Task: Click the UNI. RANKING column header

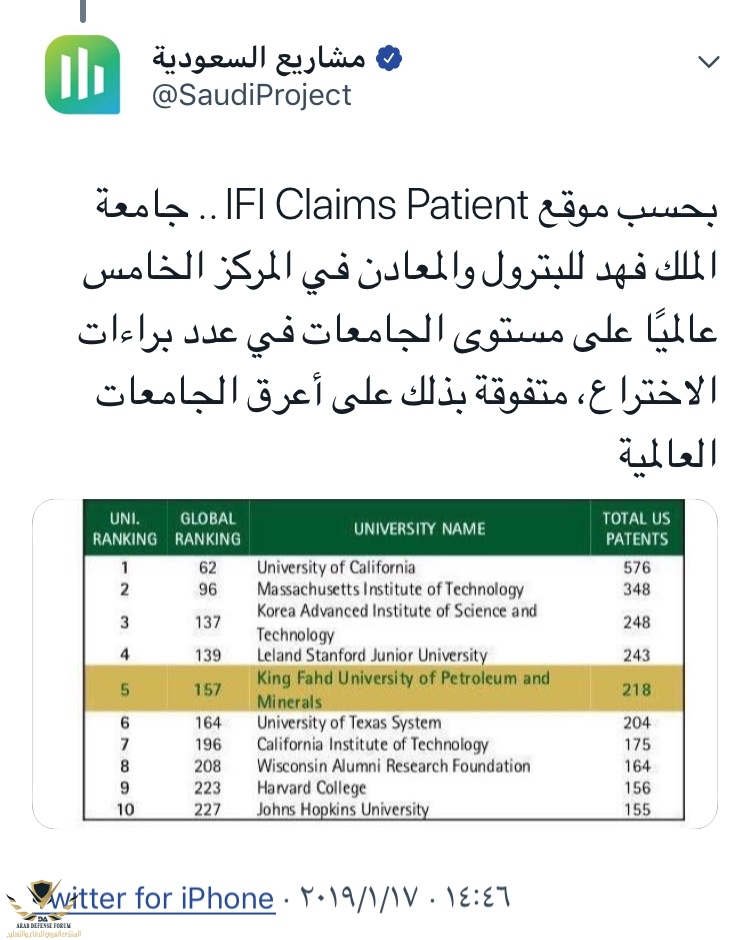Action: pyautogui.click(x=124, y=528)
